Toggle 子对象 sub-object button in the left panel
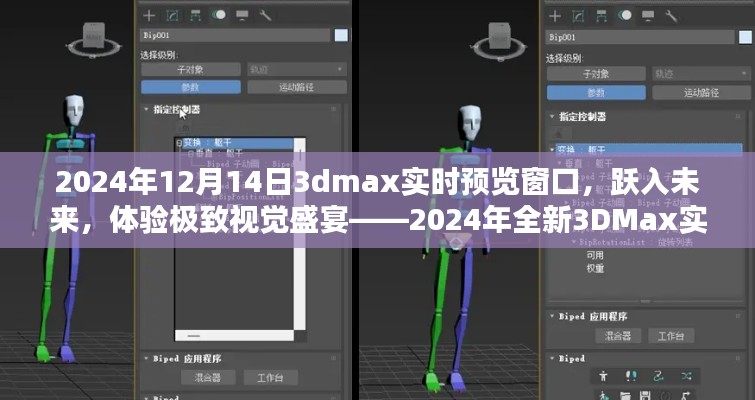Image resolution: width=755 pixels, height=400 pixels. pyautogui.click(x=191, y=69)
